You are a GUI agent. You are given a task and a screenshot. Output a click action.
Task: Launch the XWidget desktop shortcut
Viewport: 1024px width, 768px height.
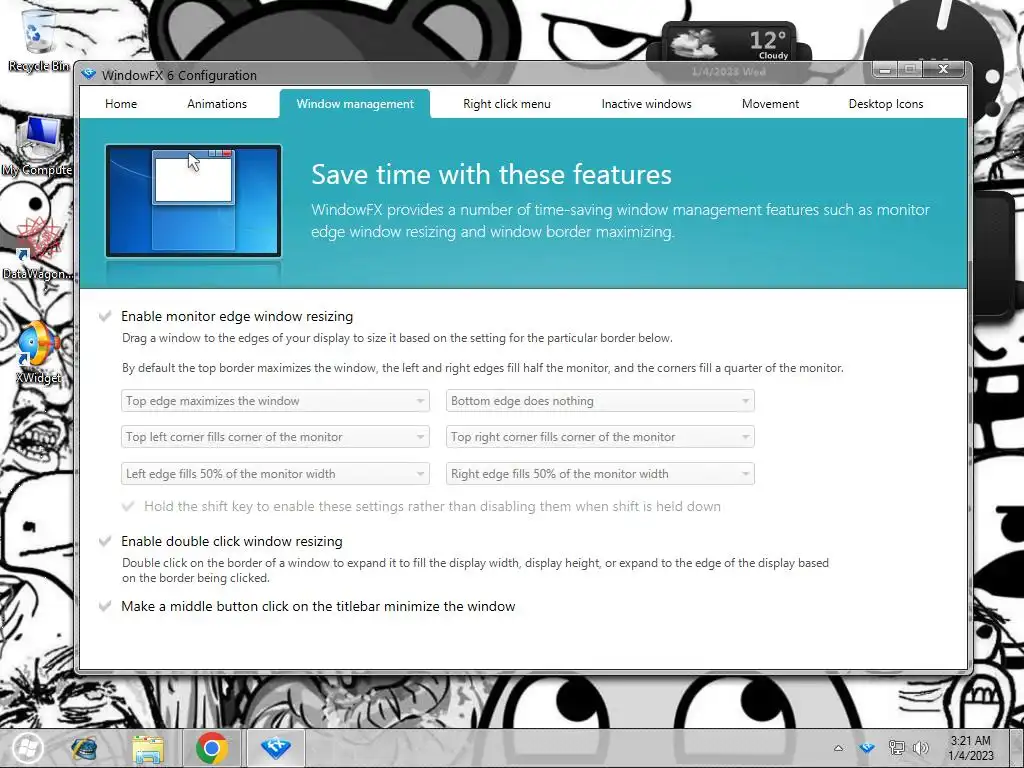point(38,351)
